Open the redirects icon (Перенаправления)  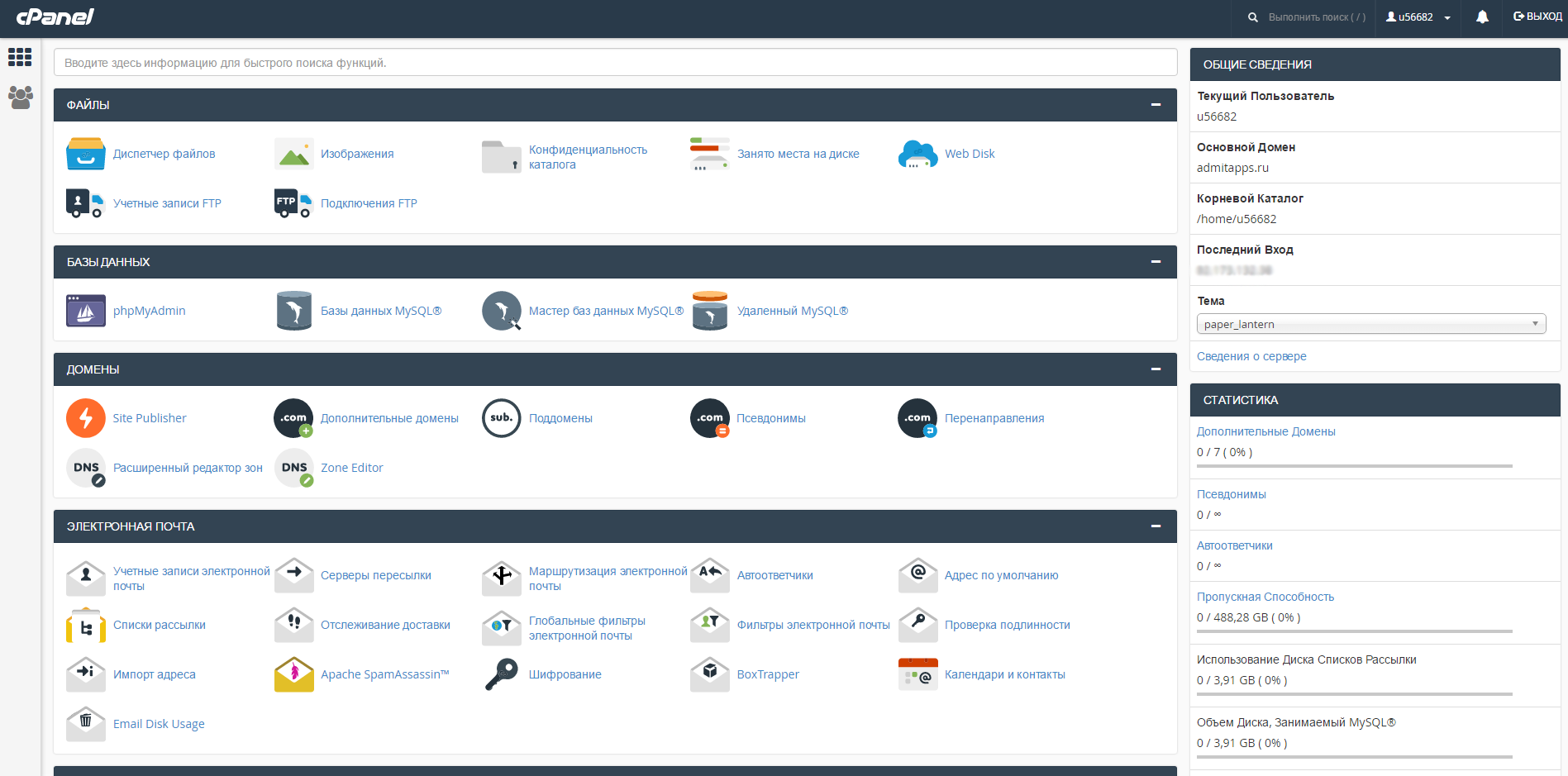point(917,418)
